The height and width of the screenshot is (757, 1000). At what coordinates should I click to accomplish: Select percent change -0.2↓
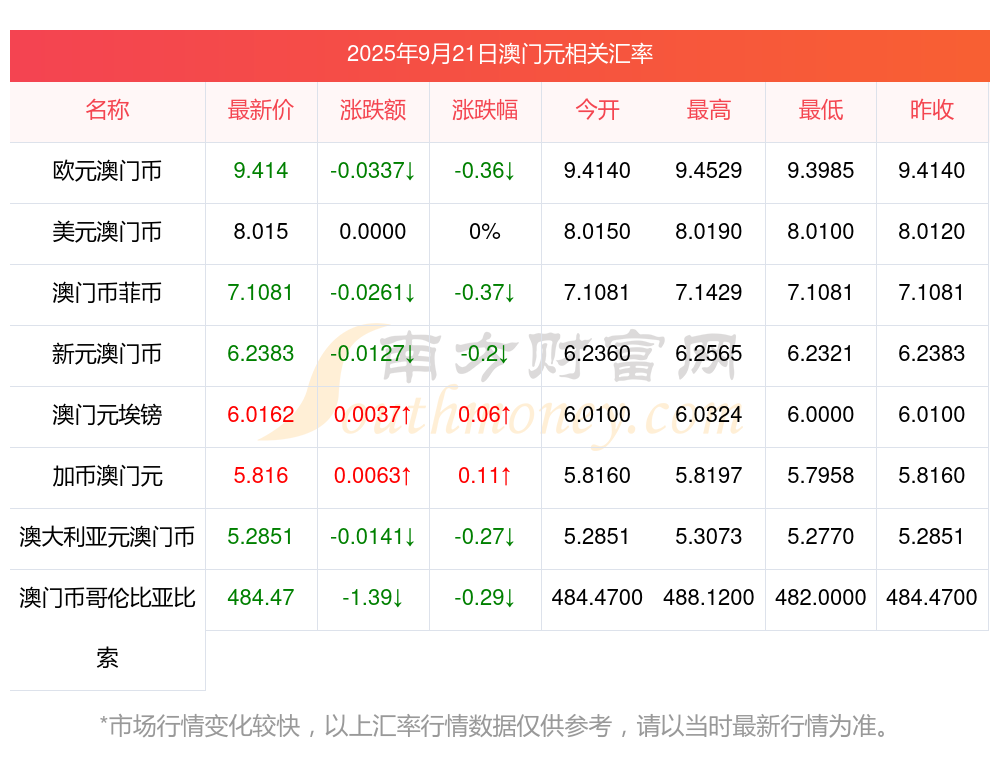point(485,353)
